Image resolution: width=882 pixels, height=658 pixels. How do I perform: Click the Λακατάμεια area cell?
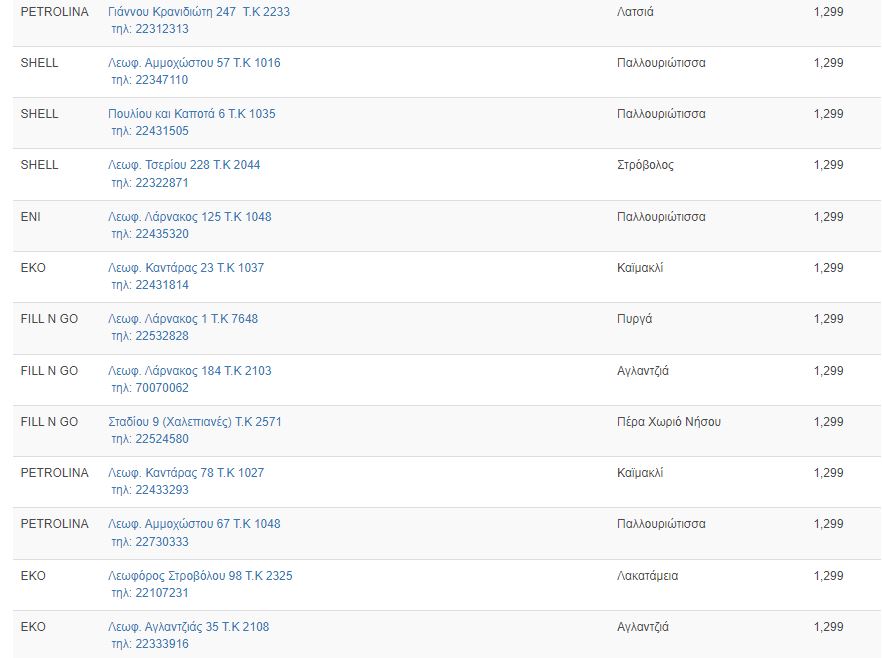pos(647,576)
